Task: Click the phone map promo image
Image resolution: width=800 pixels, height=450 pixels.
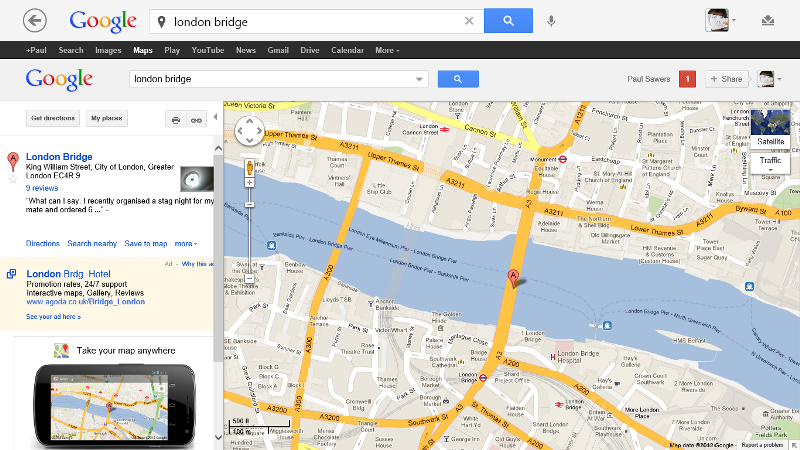Action: (114, 406)
